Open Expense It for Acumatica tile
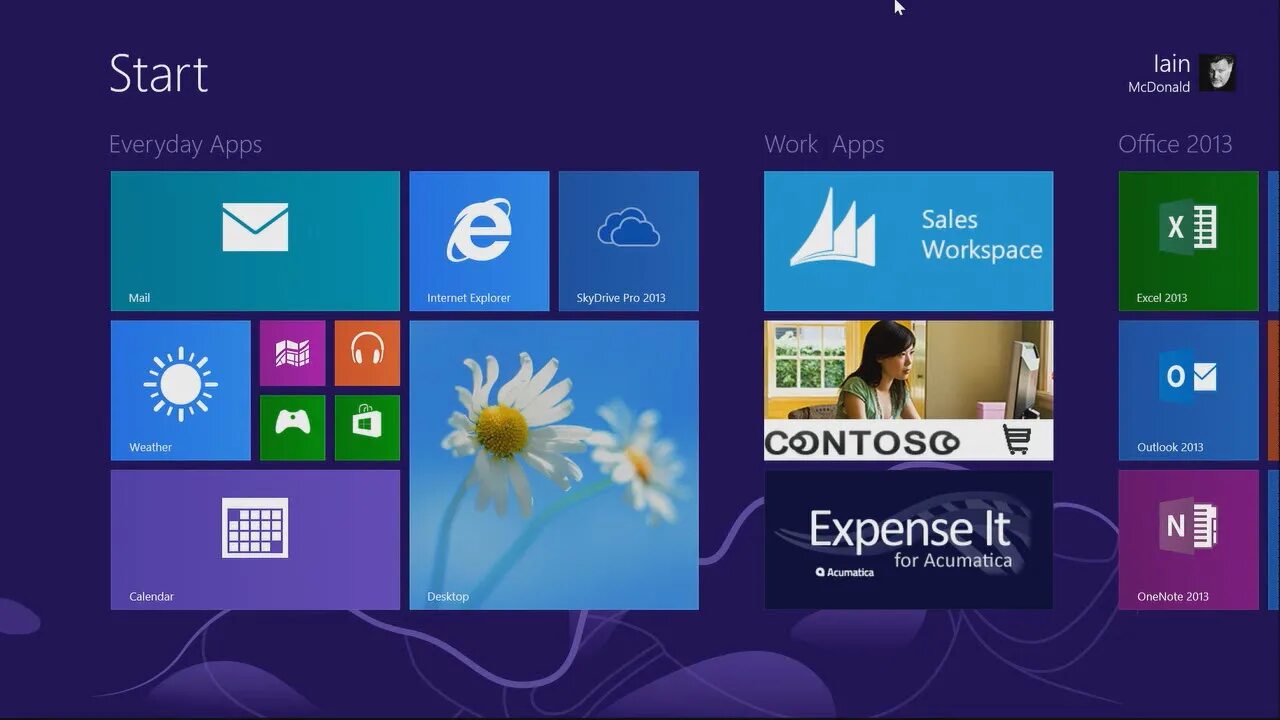This screenshot has width=1280, height=720. click(909, 540)
